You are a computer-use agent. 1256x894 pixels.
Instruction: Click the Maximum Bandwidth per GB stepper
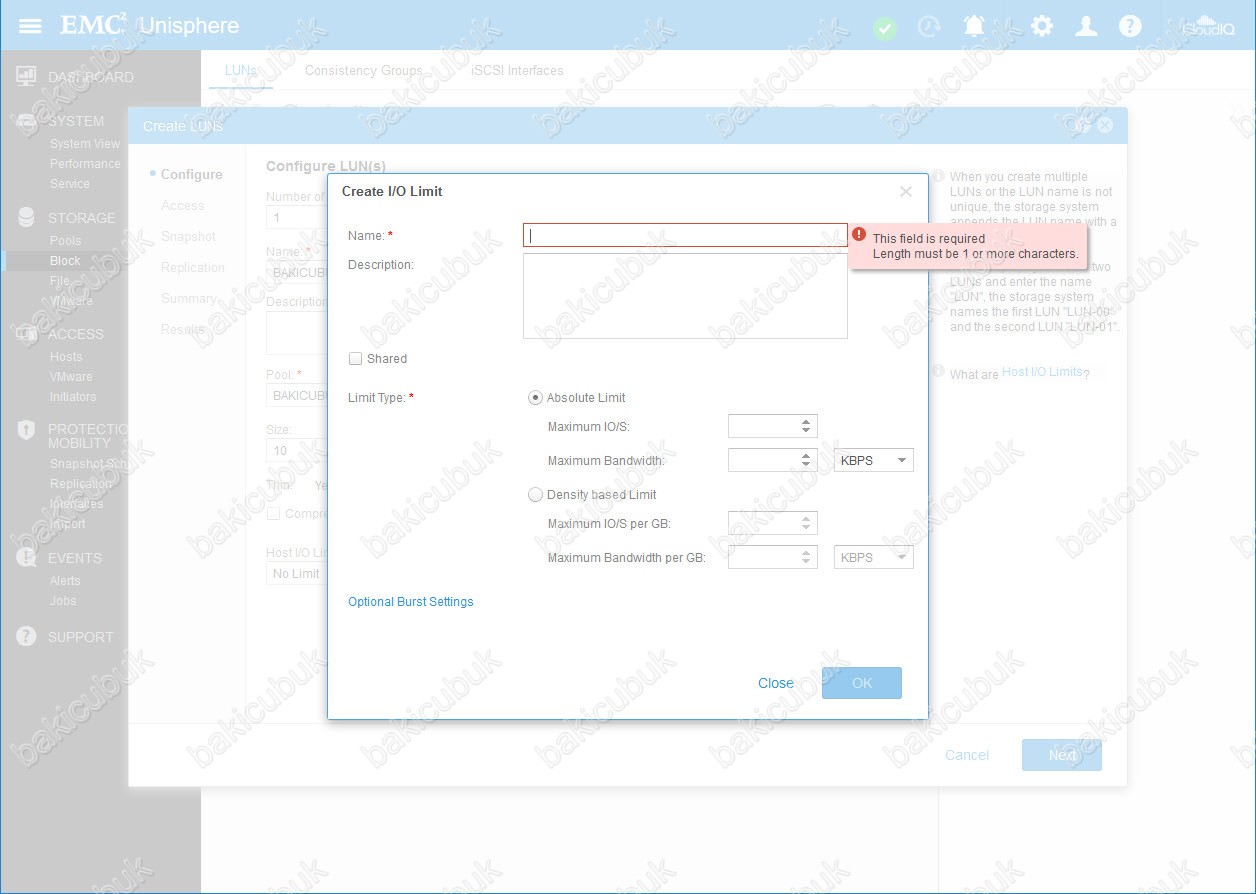point(806,558)
